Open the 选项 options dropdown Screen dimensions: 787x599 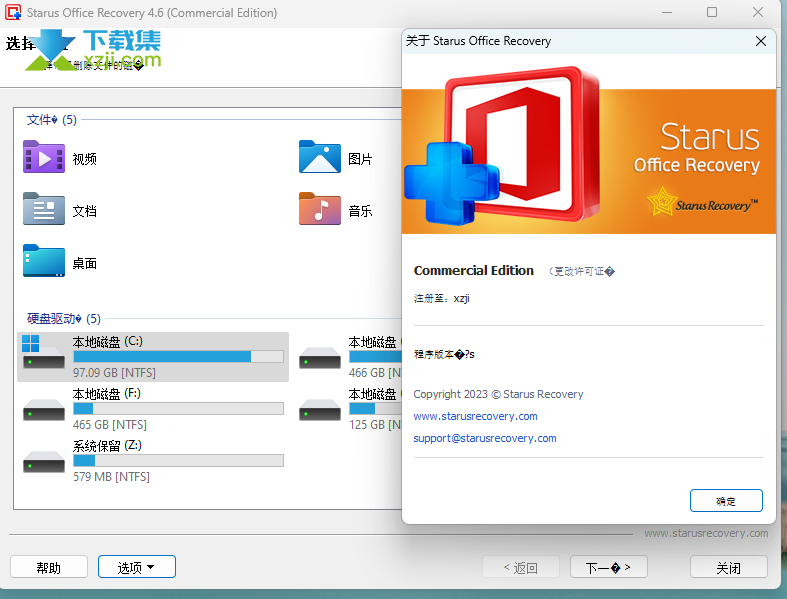click(137, 567)
